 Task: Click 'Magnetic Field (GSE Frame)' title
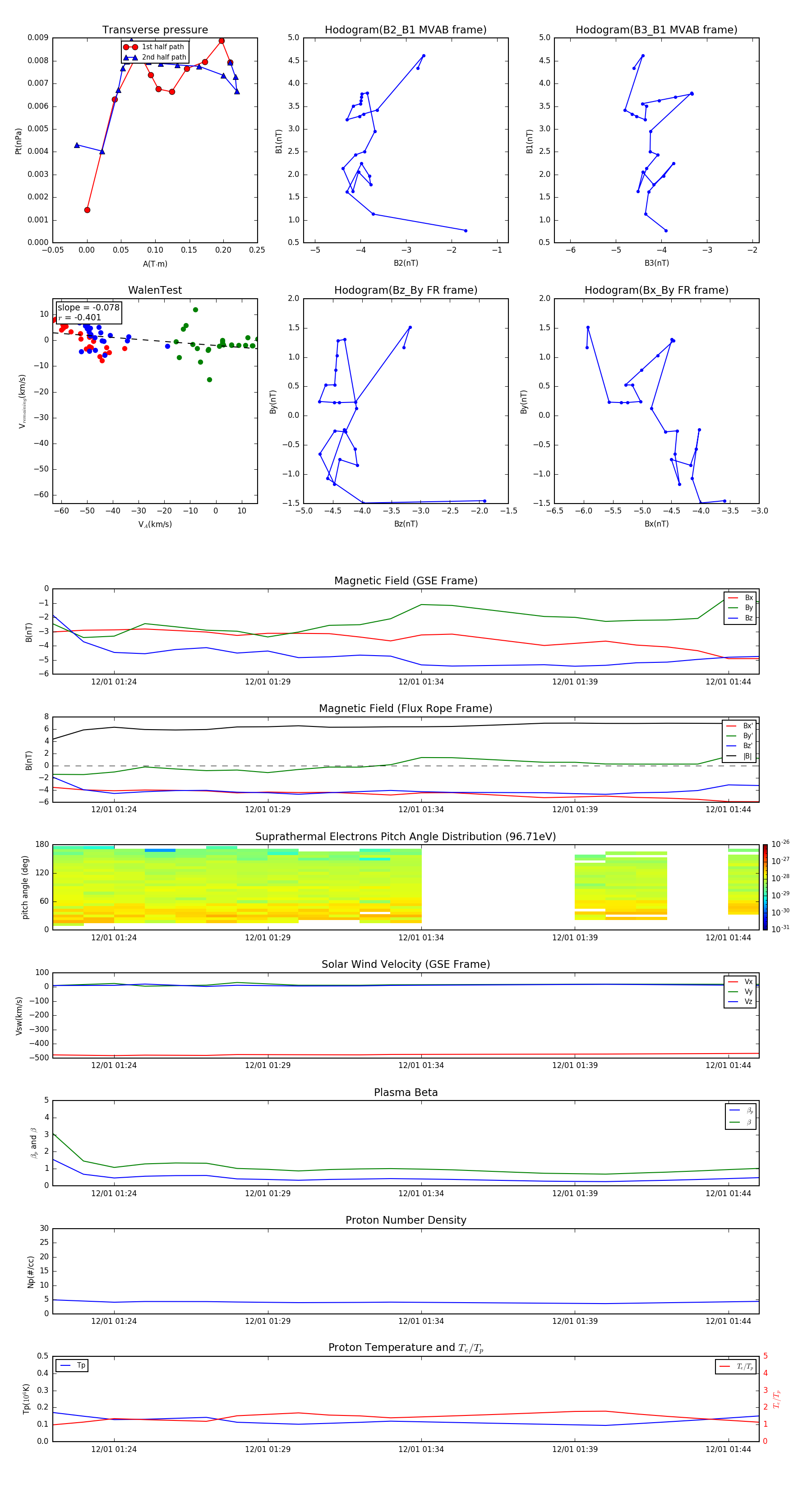click(406, 581)
